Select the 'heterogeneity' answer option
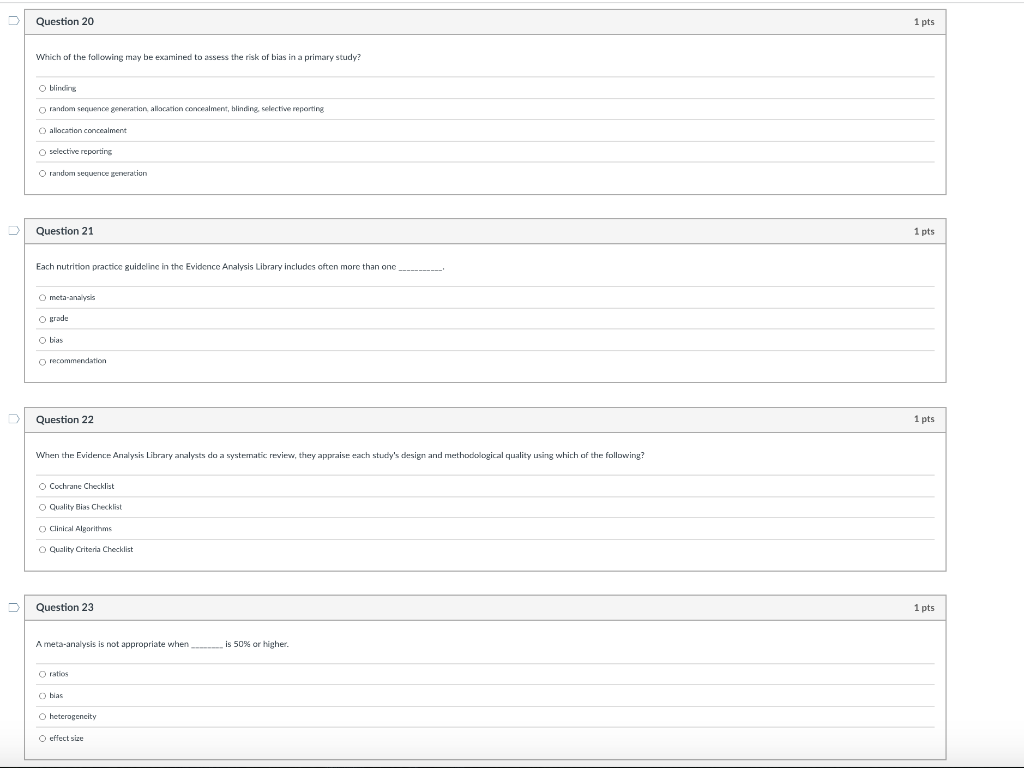This screenshot has height=768, width=1024. pyautogui.click(x=42, y=717)
